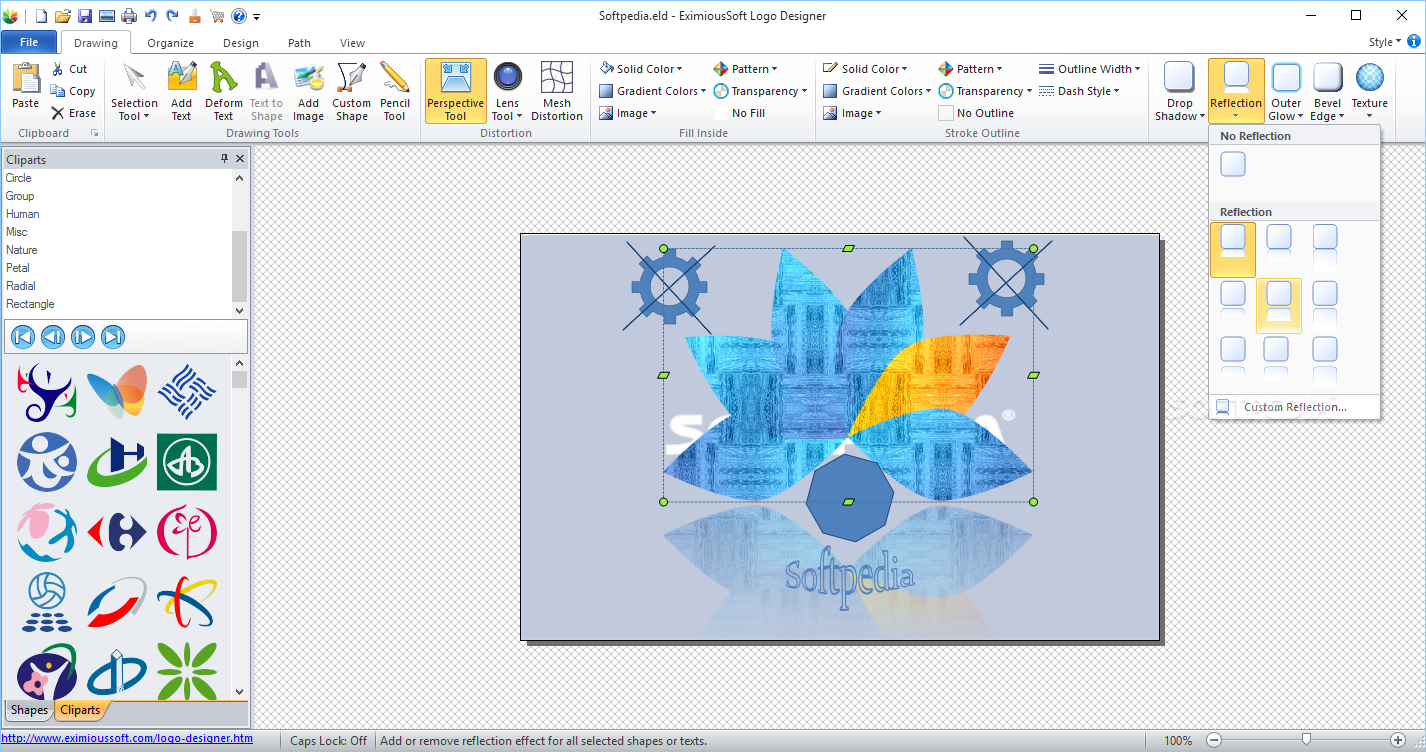Image resolution: width=1426 pixels, height=752 pixels.
Task: Click the Erase command
Action: pyautogui.click(x=73, y=113)
